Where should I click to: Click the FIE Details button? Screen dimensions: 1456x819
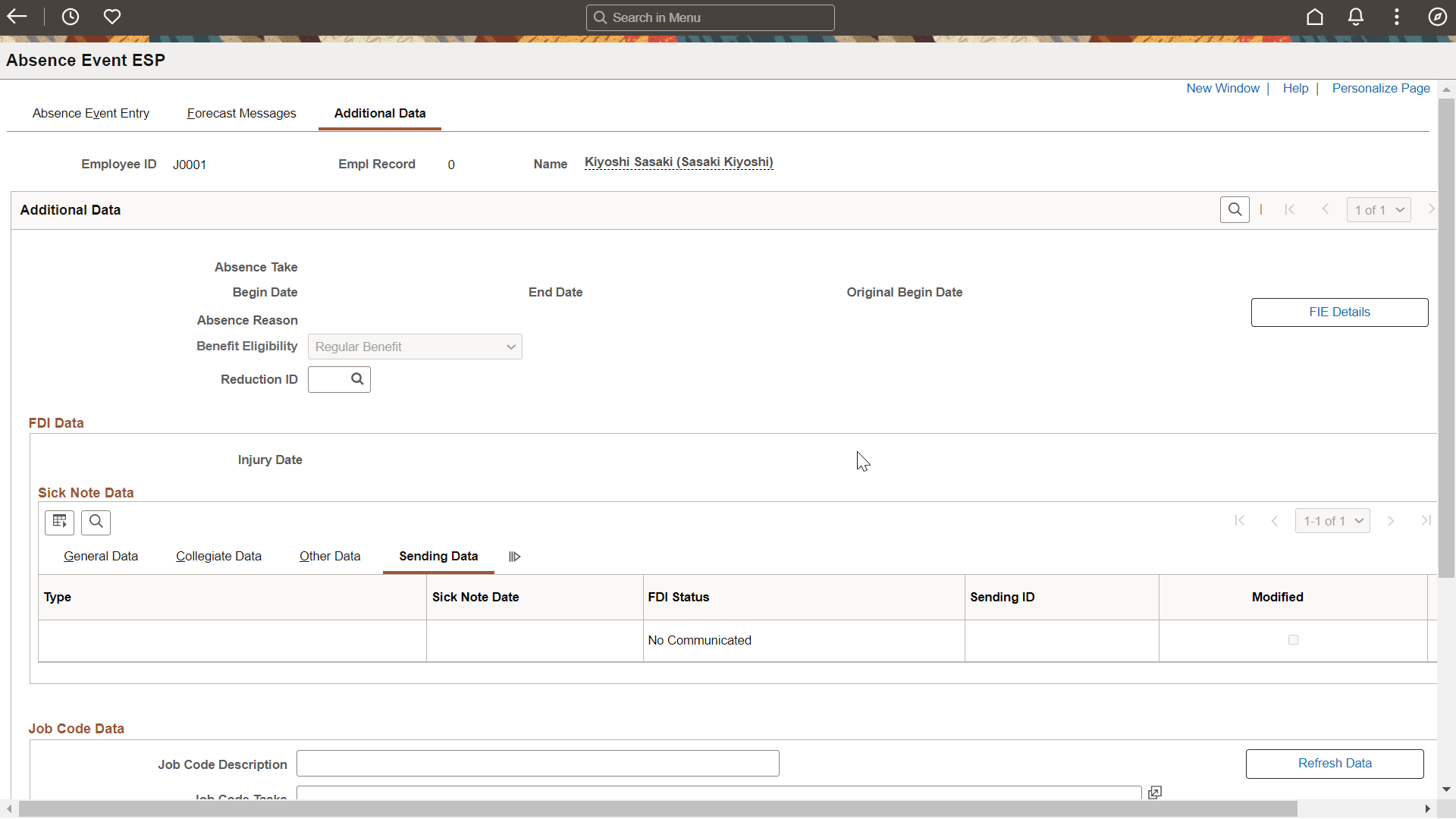(x=1339, y=312)
